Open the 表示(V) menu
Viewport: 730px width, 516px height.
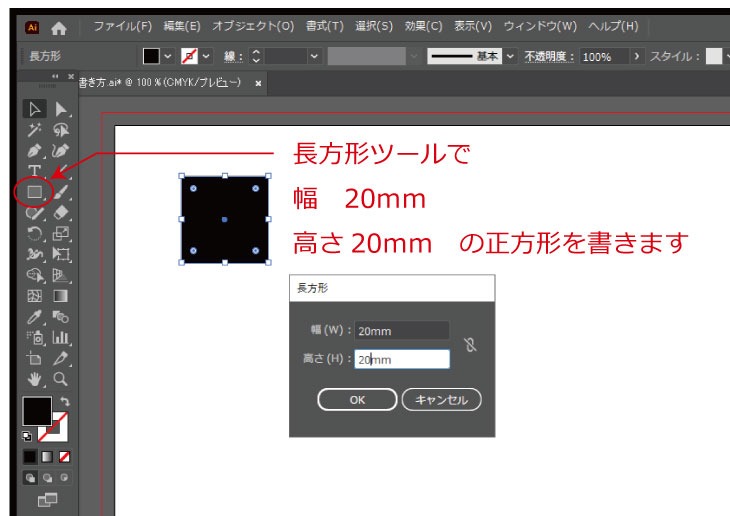pos(473,26)
